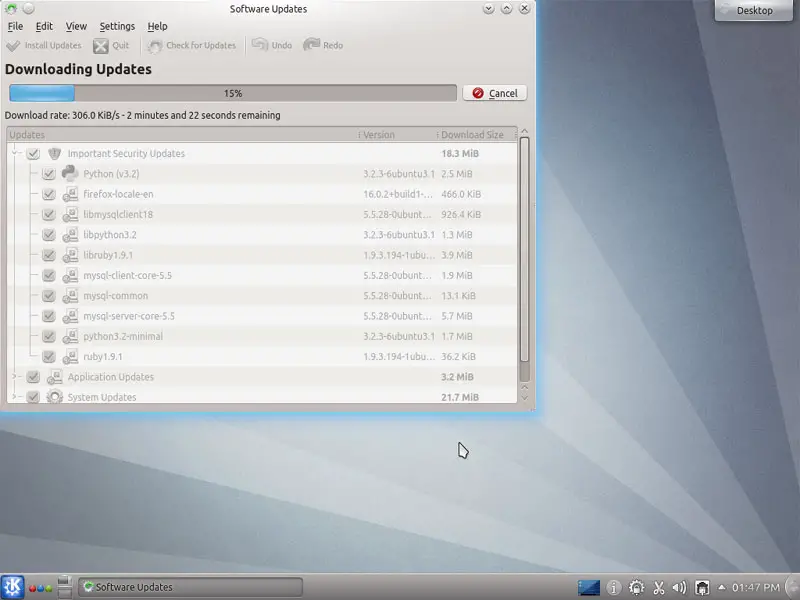Open the KDE application launcher

coord(12,587)
